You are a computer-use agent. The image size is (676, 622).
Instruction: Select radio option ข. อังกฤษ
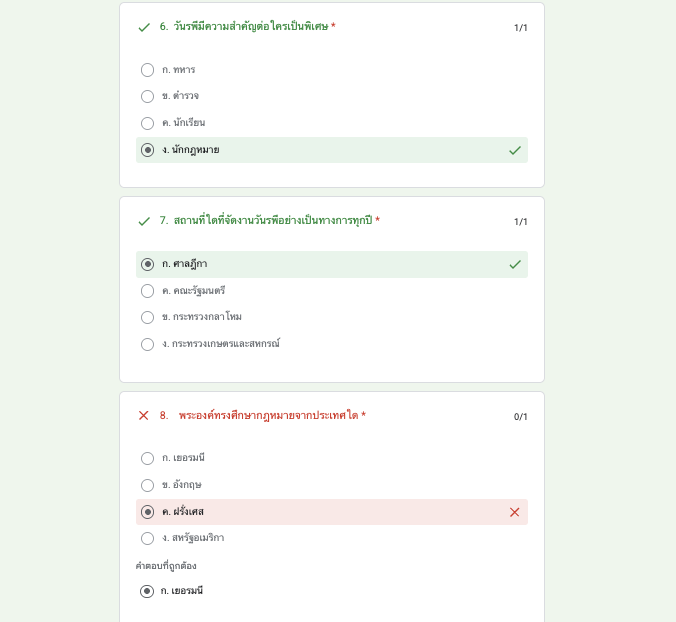pyautogui.click(x=148, y=485)
